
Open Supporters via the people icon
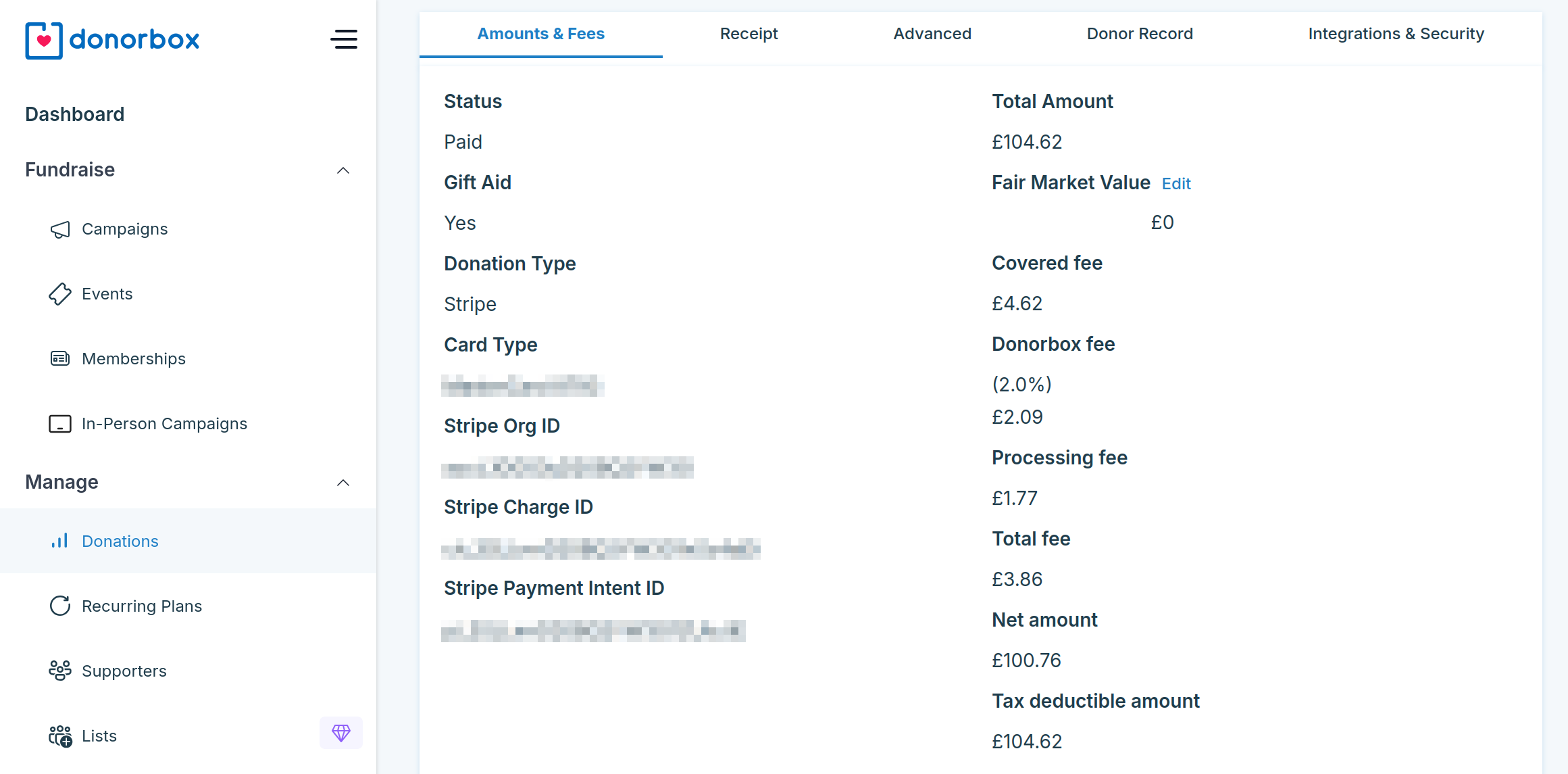[60, 670]
